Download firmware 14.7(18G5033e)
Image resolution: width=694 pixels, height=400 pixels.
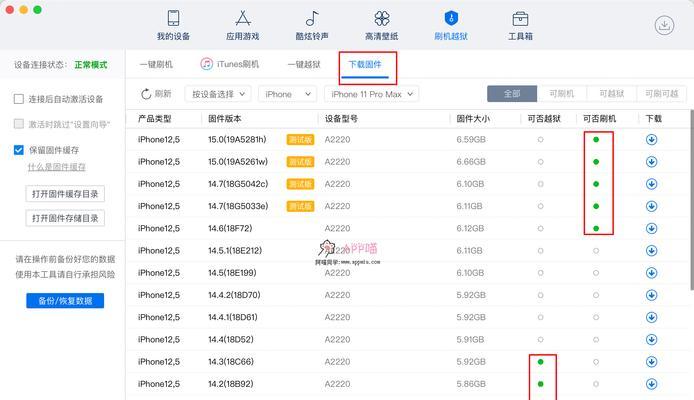651,206
